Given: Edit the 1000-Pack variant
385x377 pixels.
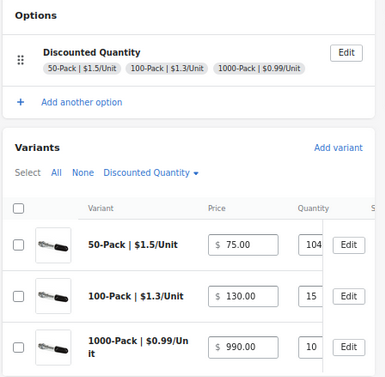Looking at the screenshot, I should pyautogui.click(x=349, y=347).
